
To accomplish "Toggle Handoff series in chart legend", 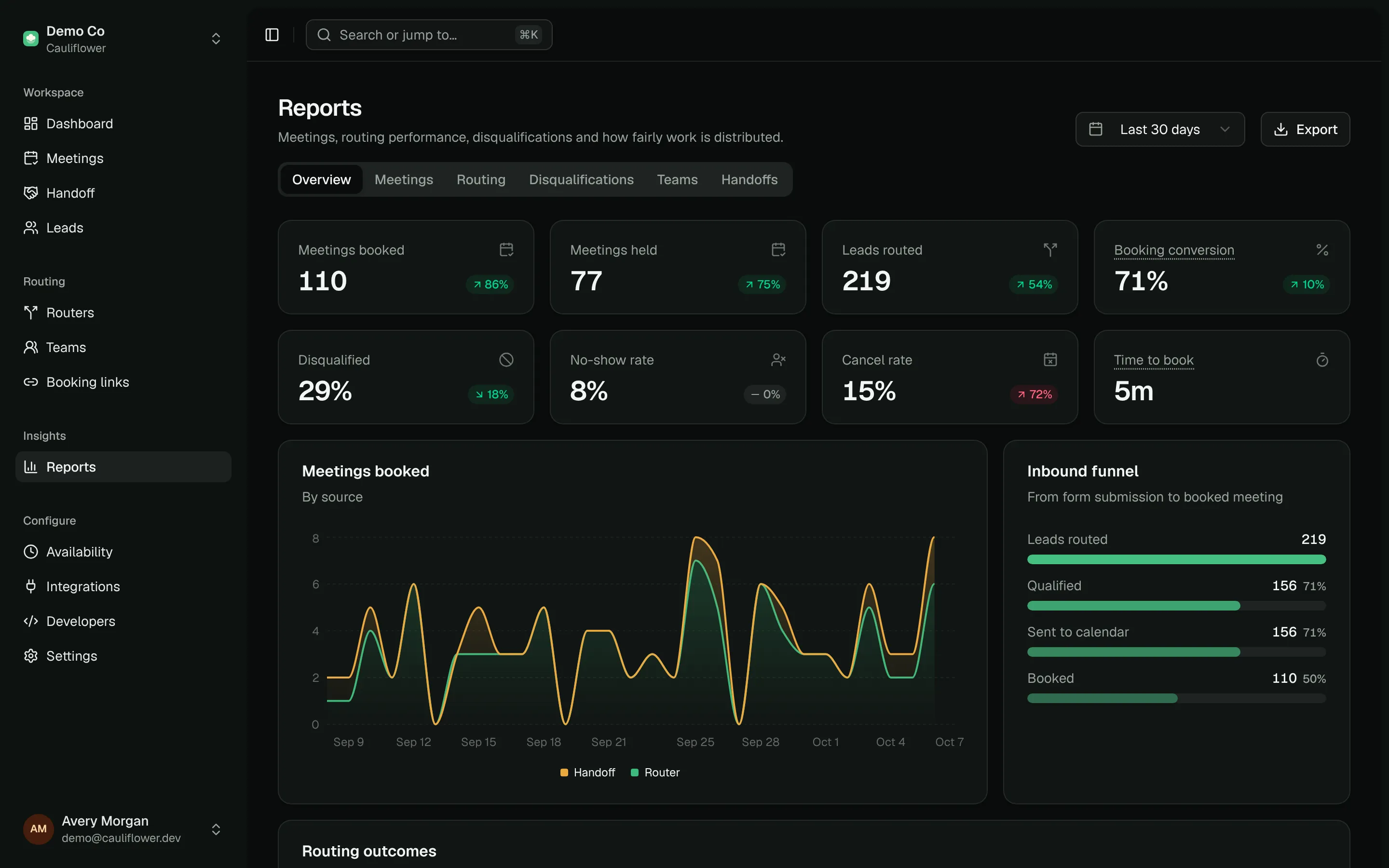I will click(x=587, y=773).
